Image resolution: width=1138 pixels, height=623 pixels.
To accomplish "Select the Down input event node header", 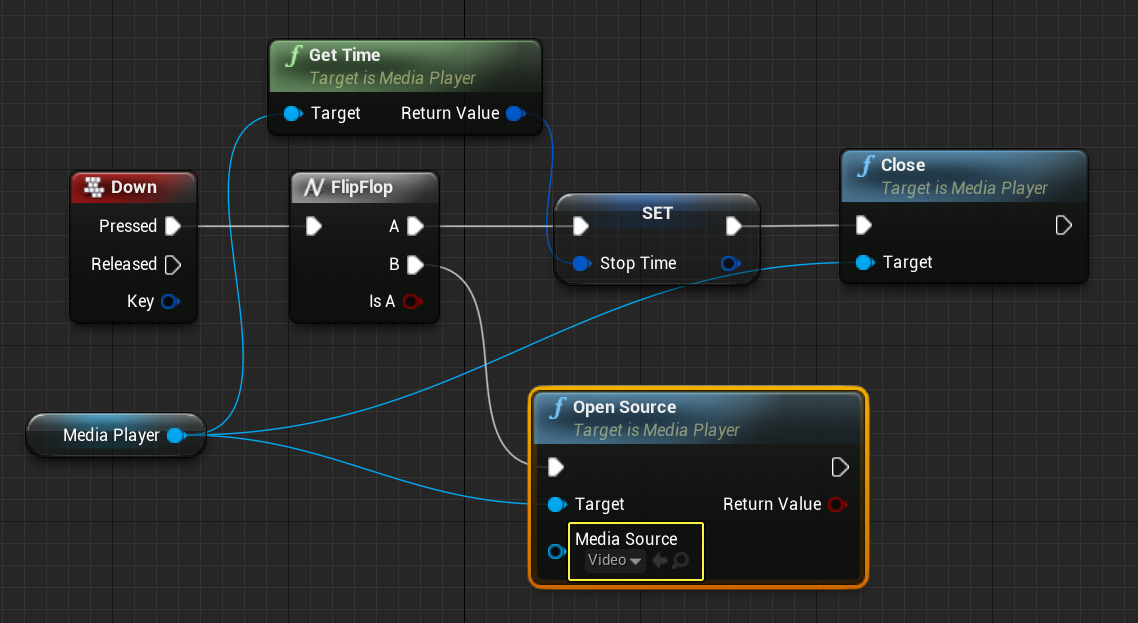I will tap(133, 187).
